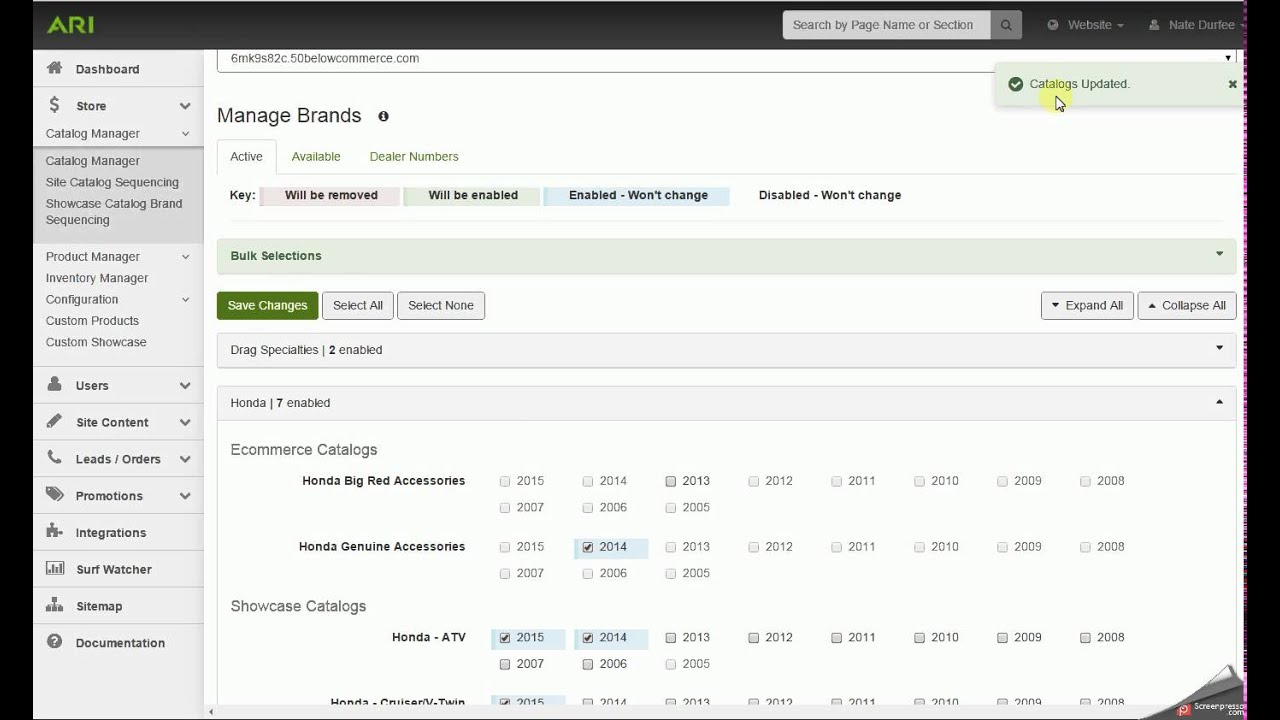Click the Store dollar sign icon
The width and height of the screenshot is (1280, 720).
54,105
